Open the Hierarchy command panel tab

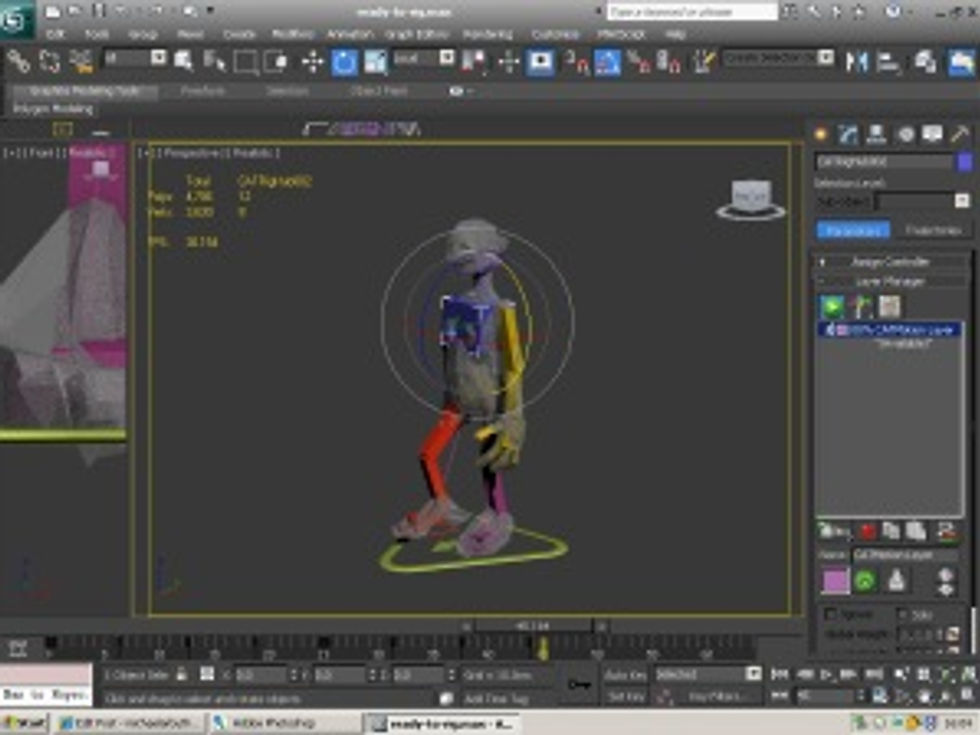click(x=876, y=134)
